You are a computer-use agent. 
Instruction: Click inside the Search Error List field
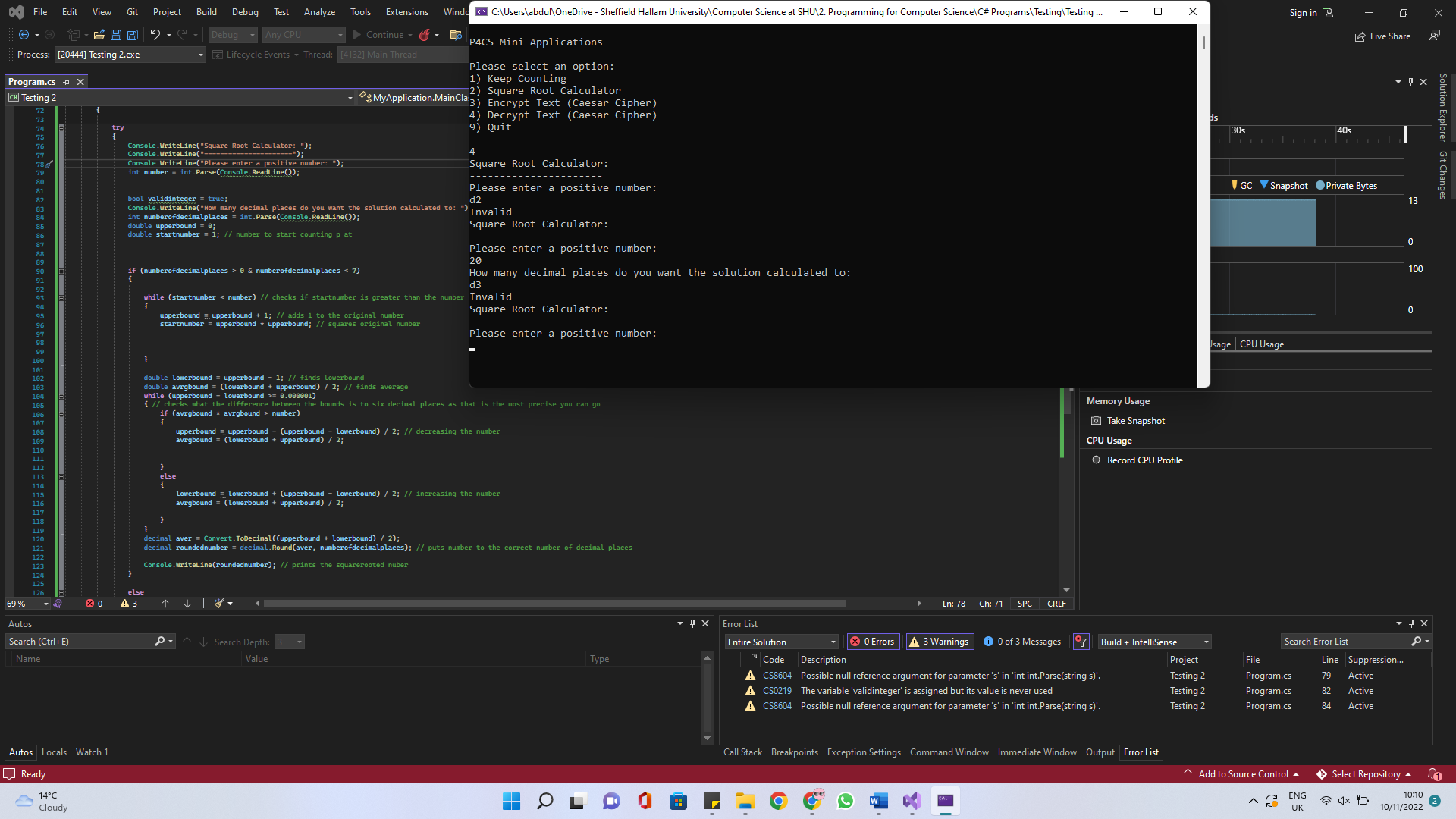pyautogui.click(x=1345, y=642)
